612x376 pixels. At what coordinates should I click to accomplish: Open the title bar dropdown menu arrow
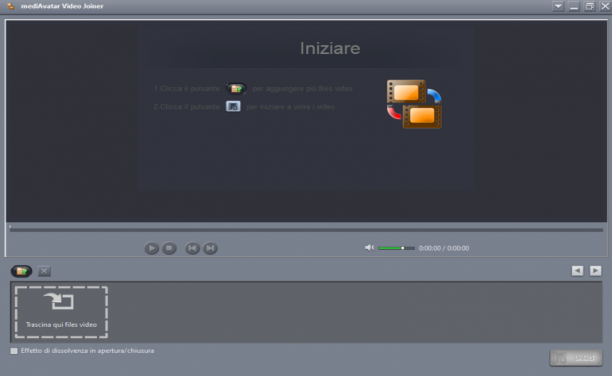coord(558,6)
